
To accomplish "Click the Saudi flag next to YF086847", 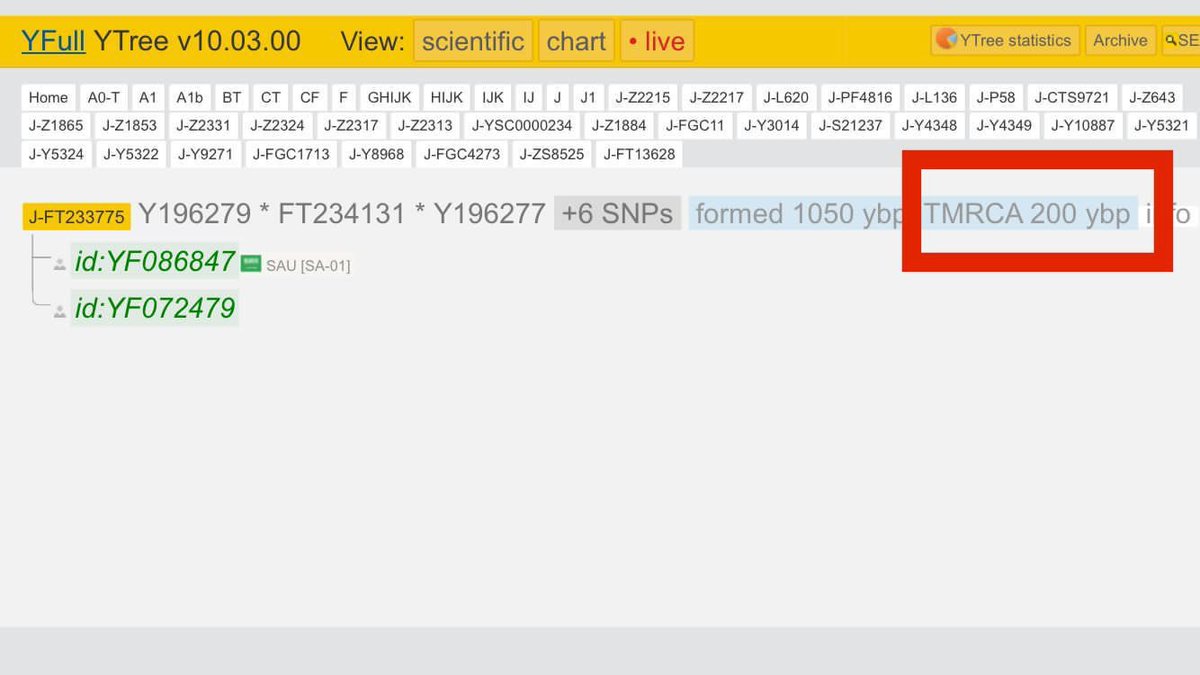I will click(x=251, y=263).
